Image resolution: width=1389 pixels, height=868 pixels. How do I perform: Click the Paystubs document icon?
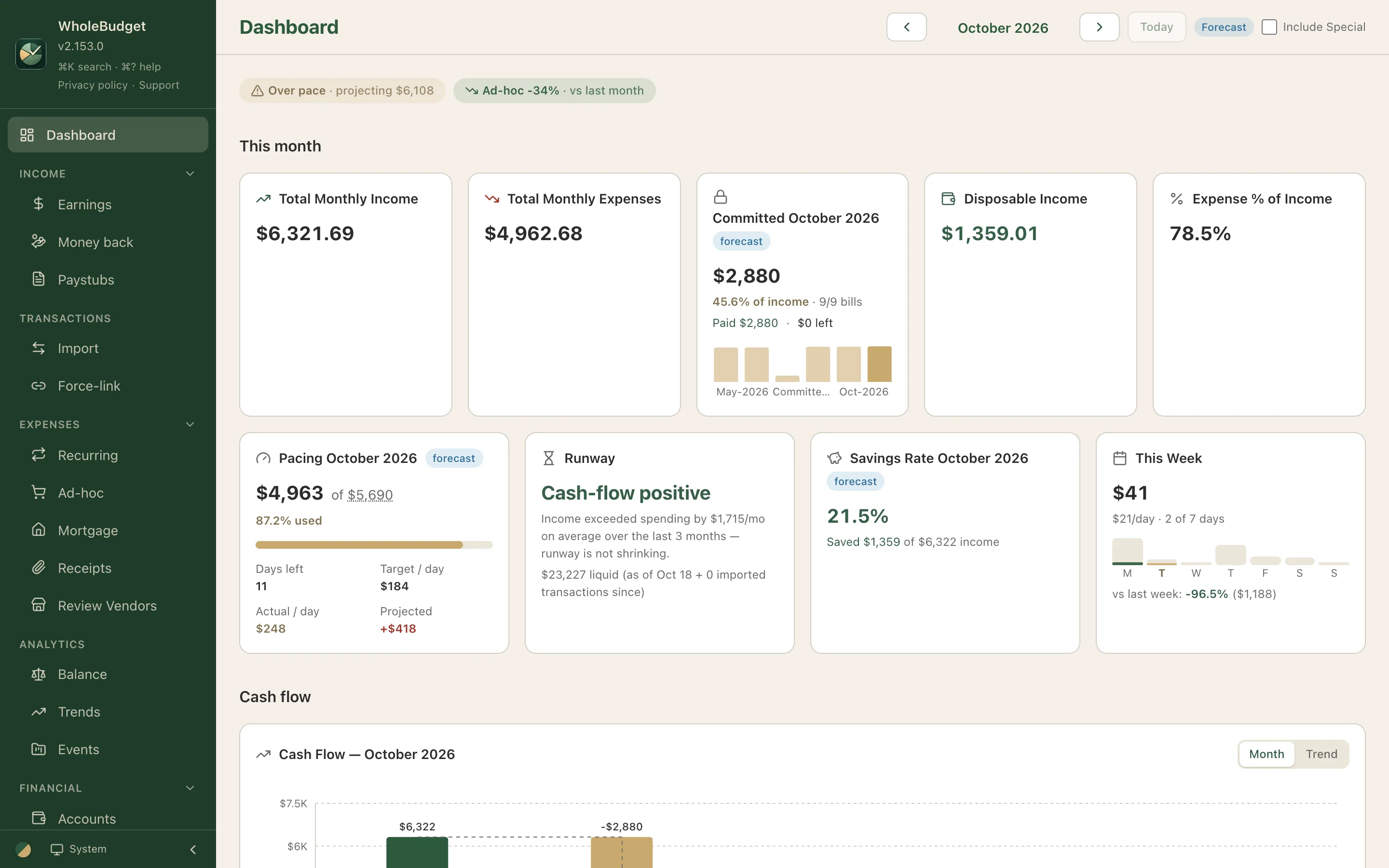tap(39, 279)
